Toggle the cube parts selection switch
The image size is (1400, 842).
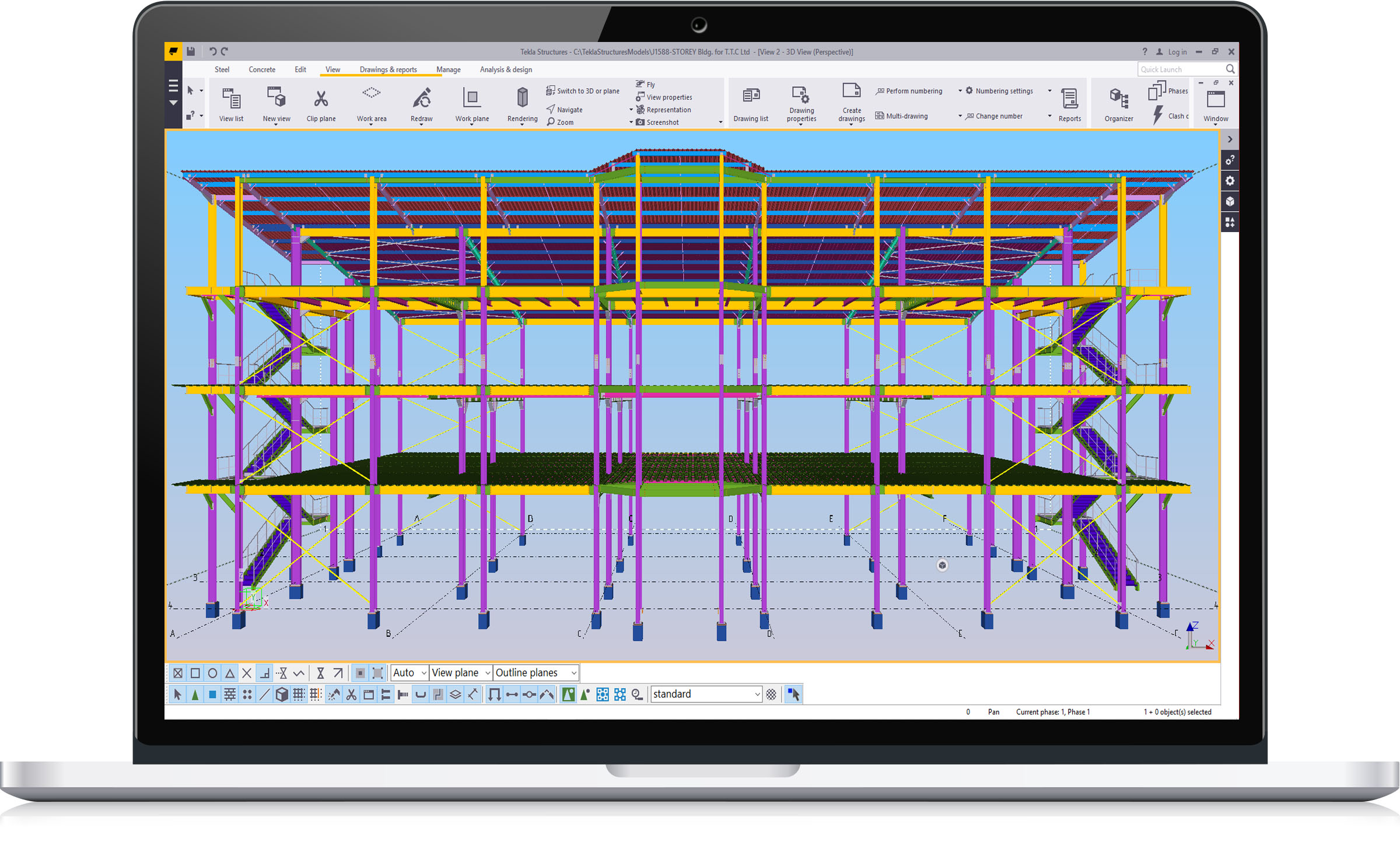282,694
